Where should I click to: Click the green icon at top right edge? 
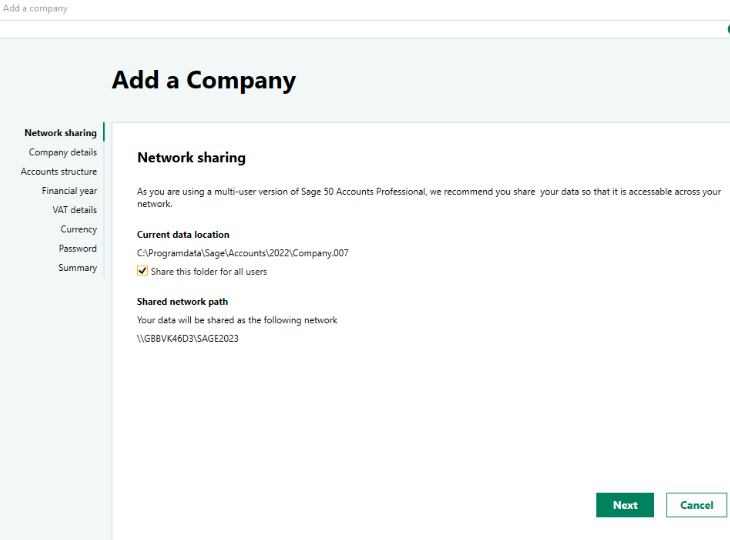pos(728,29)
